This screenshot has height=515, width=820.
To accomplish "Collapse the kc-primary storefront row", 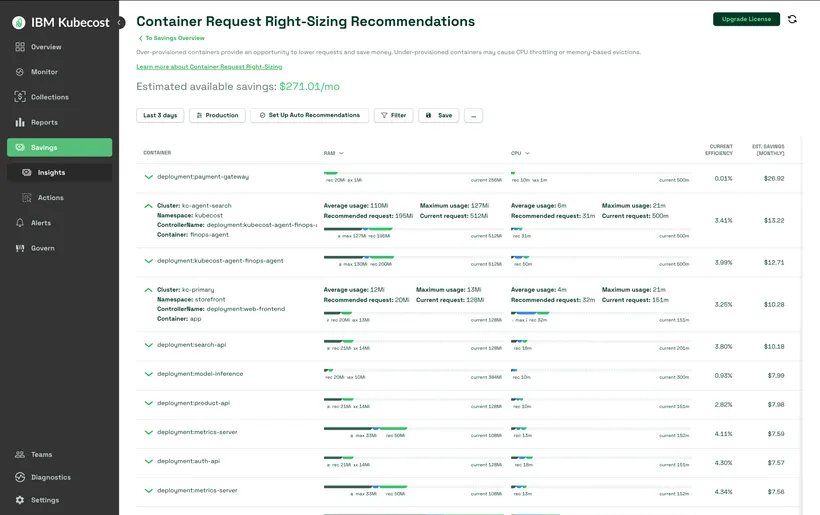I will (x=149, y=290).
